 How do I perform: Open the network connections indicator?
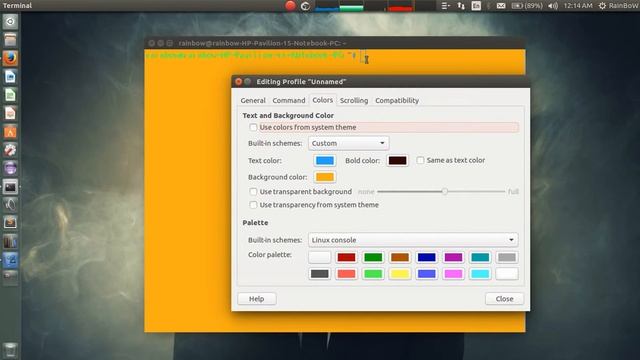point(461,6)
